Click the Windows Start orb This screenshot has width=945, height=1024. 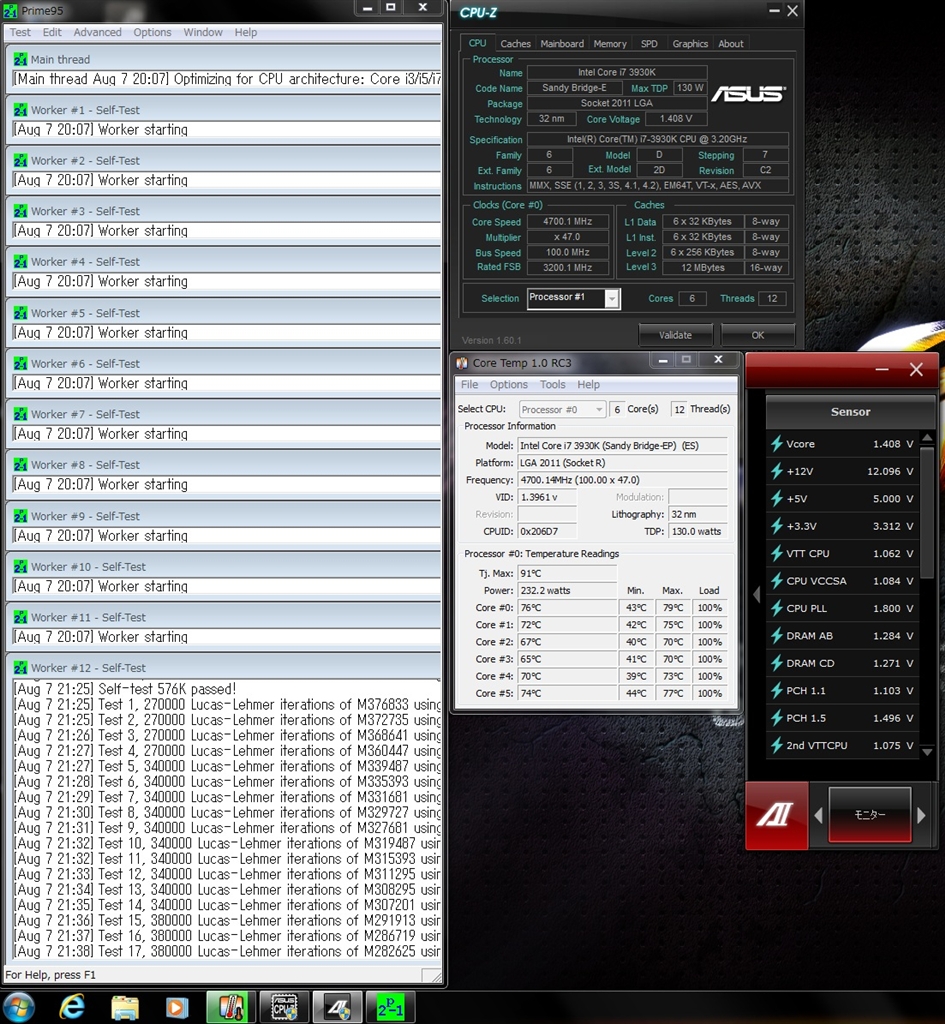(19, 1006)
